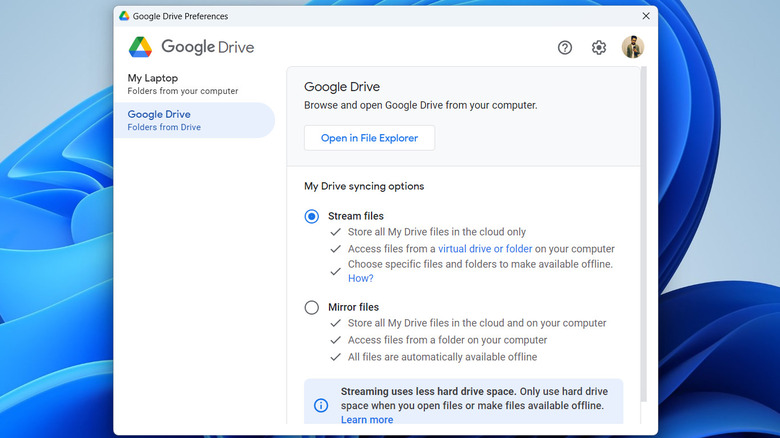Image resolution: width=780 pixels, height=438 pixels.
Task: Click the My Drive syncing options heading
Action: (x=364, y=186)
